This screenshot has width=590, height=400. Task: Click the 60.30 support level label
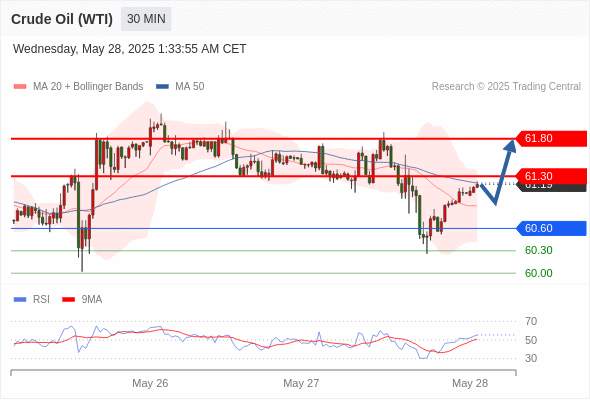coord(538,250)
